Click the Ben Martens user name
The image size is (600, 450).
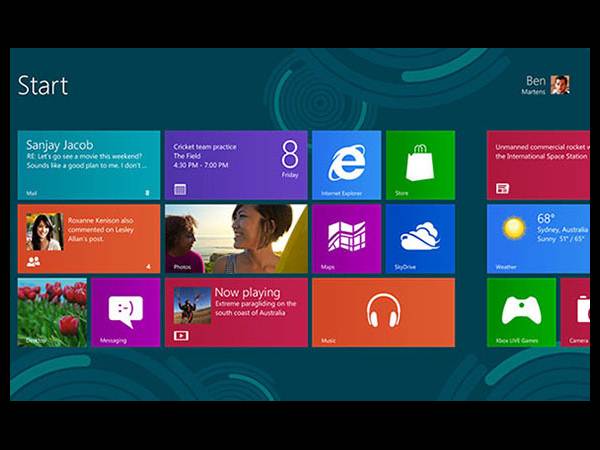(533, 85)
